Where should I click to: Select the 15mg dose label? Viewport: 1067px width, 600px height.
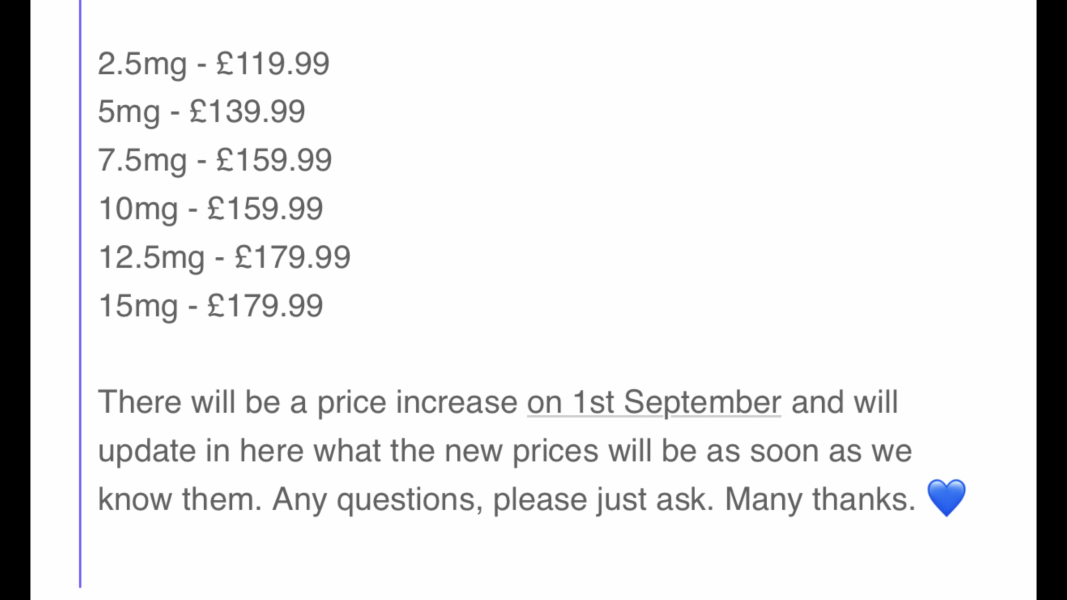tap(138, 305)
